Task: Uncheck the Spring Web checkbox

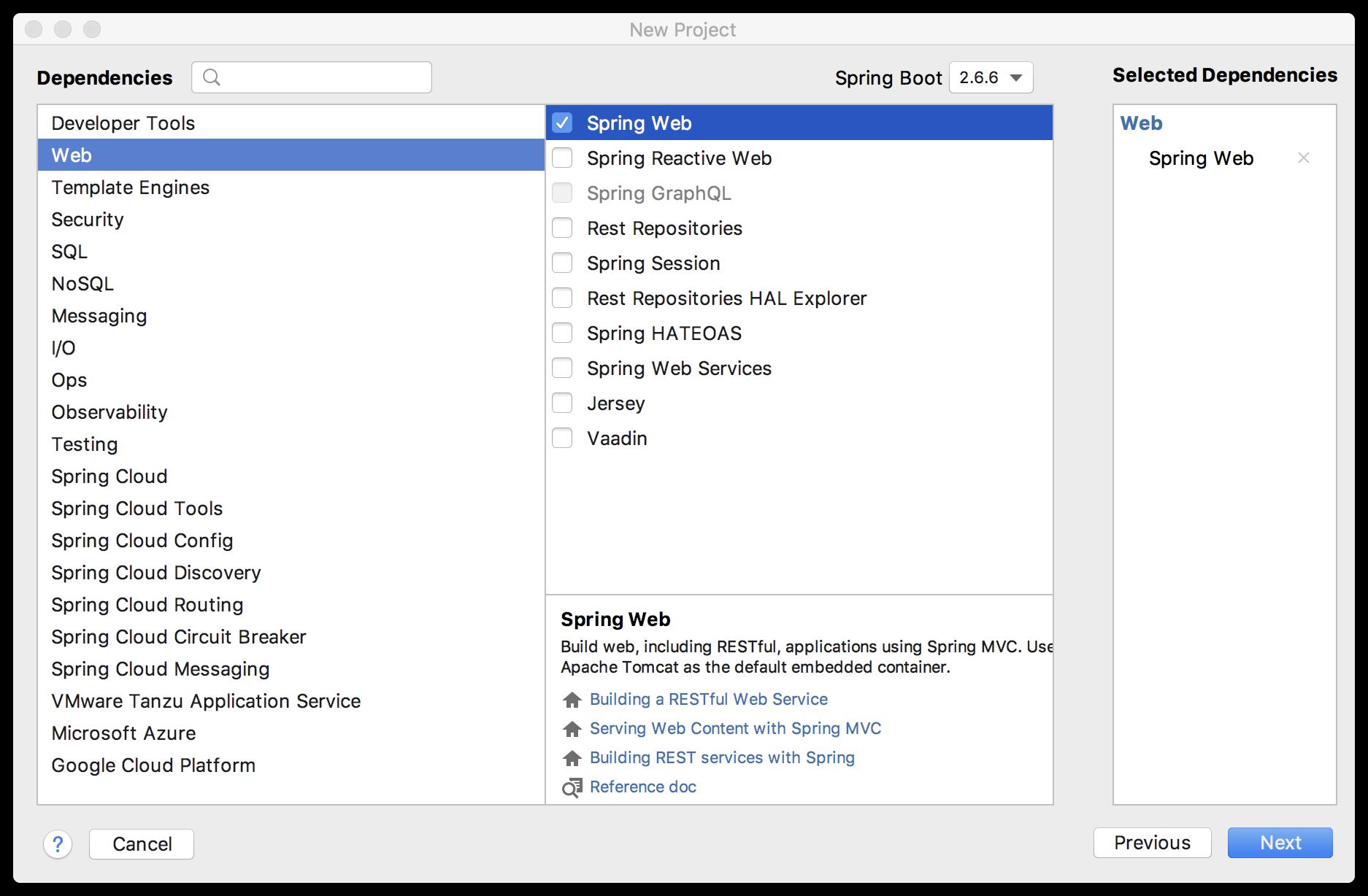Action: tap(562, 123)
